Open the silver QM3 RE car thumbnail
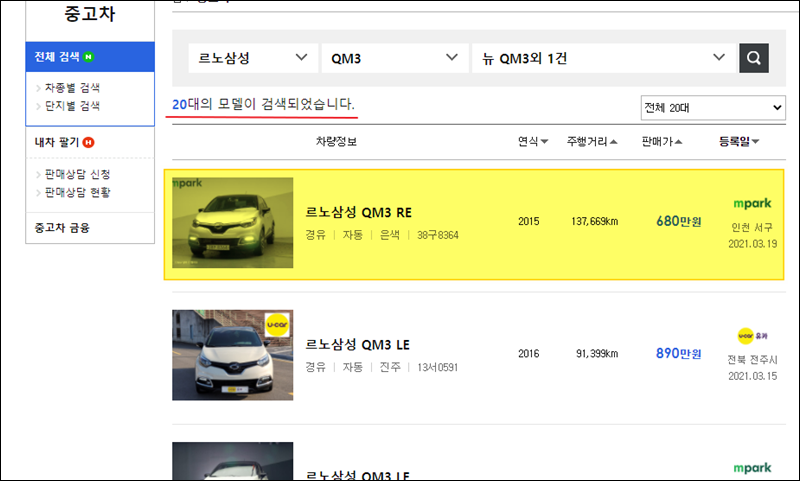Viewport: 800px width, 481px height. [233, 222]
